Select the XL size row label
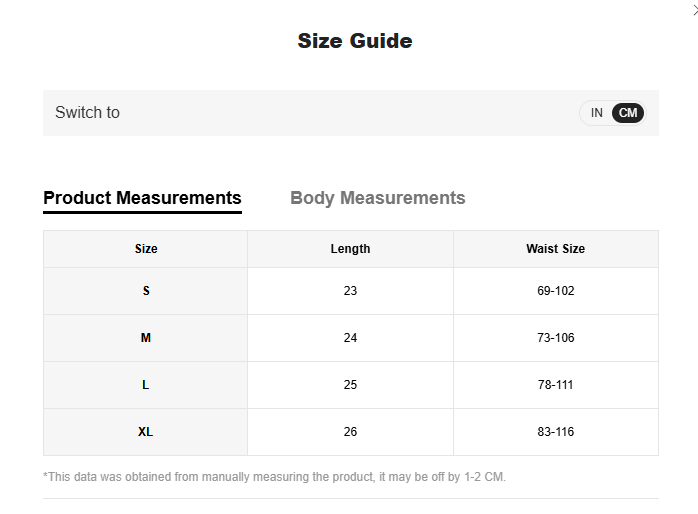 pyautogui.click(x=146, y=432)
